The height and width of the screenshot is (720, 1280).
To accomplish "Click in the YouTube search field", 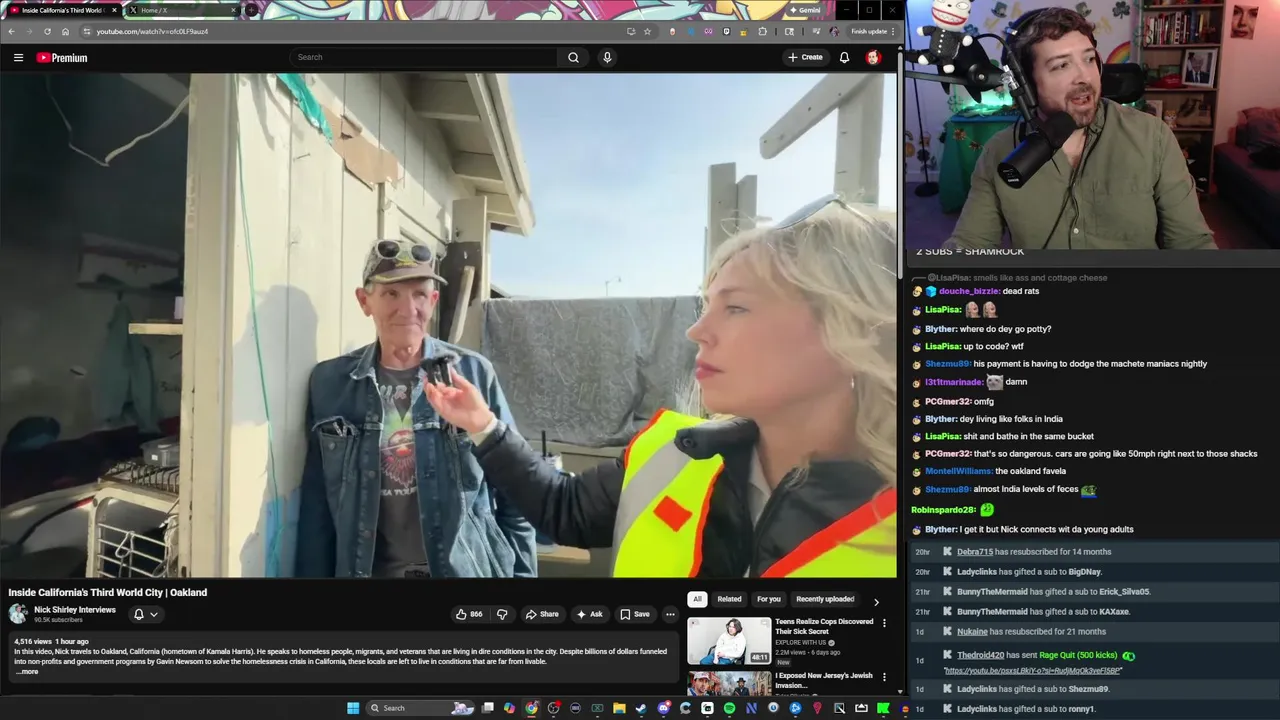I will [425, 57].
